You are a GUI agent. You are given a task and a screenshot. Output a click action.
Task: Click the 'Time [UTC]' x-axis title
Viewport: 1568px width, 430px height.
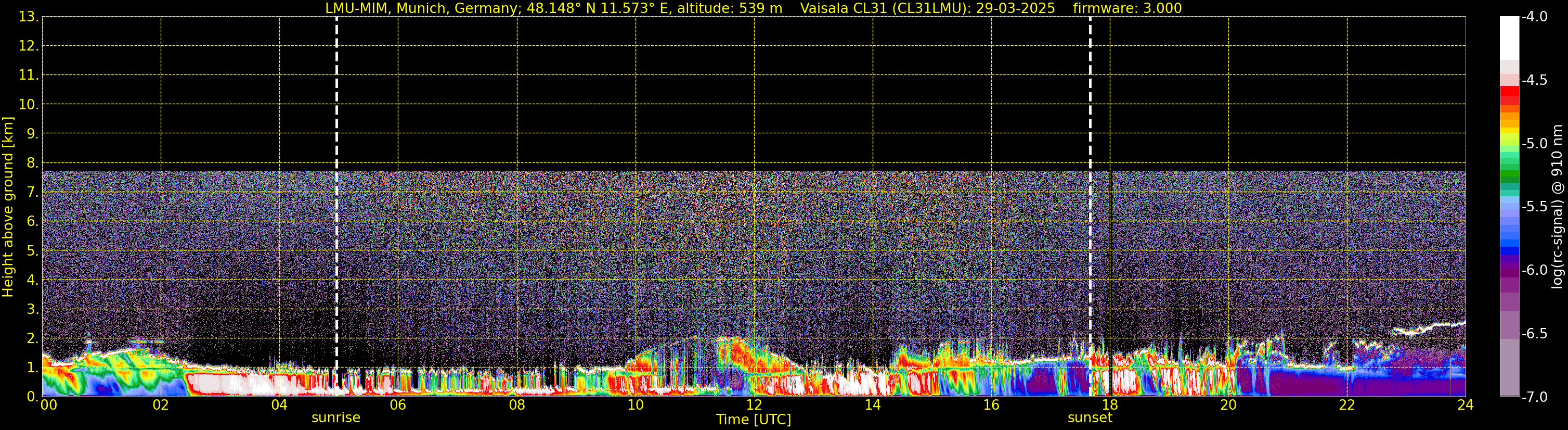754,420
